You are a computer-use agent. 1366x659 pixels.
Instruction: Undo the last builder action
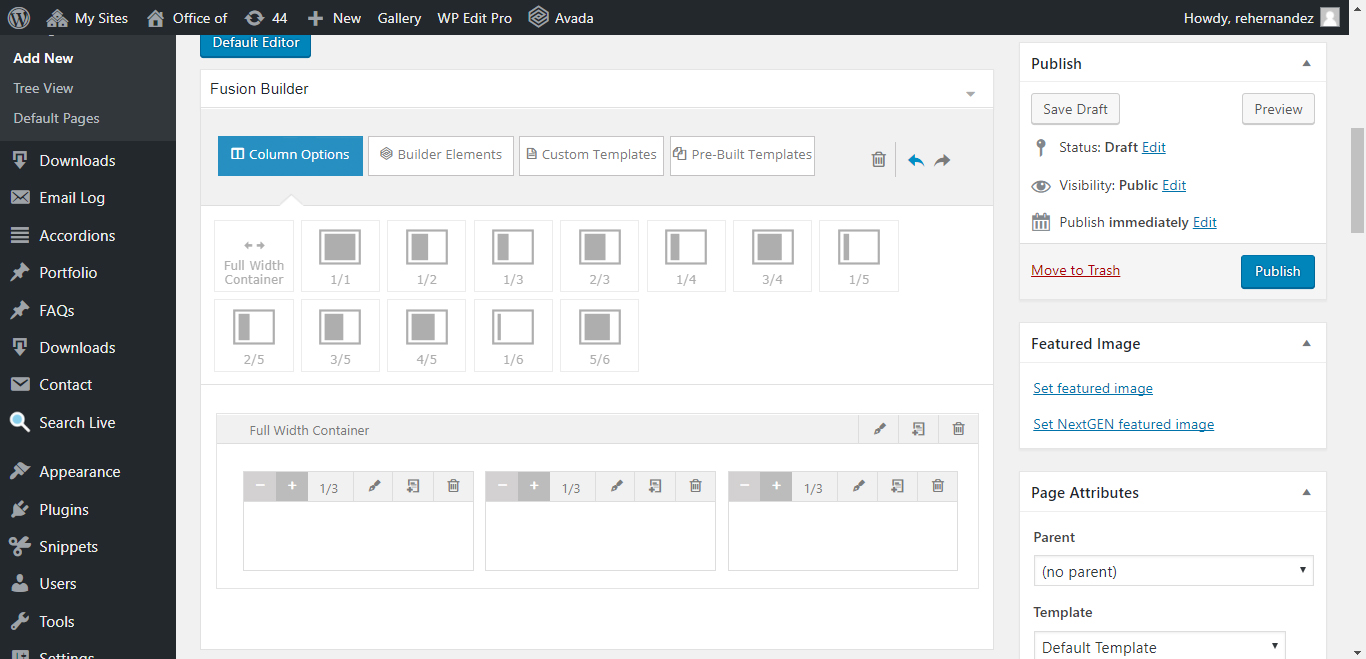tap(916, 160)
